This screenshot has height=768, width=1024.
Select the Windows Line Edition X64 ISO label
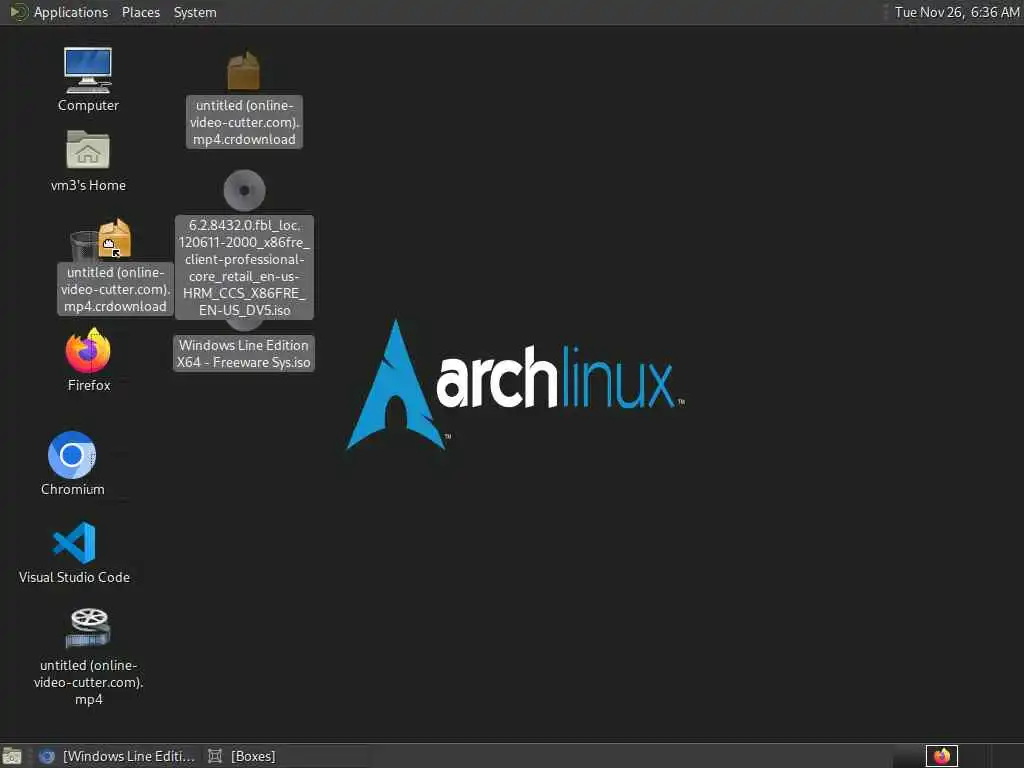[x=244, y=353]
